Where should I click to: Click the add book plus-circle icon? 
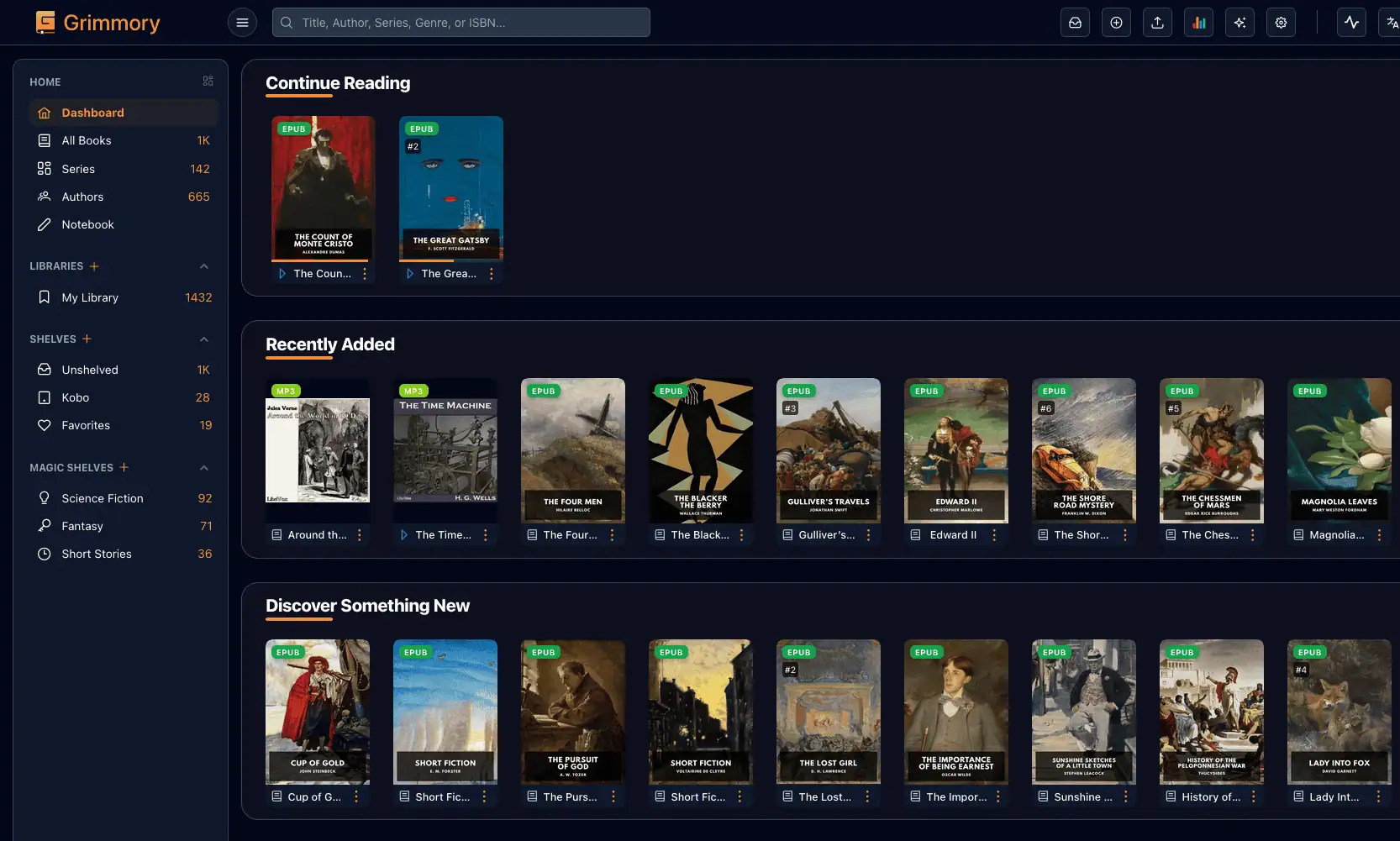(x=1116, y=23)
